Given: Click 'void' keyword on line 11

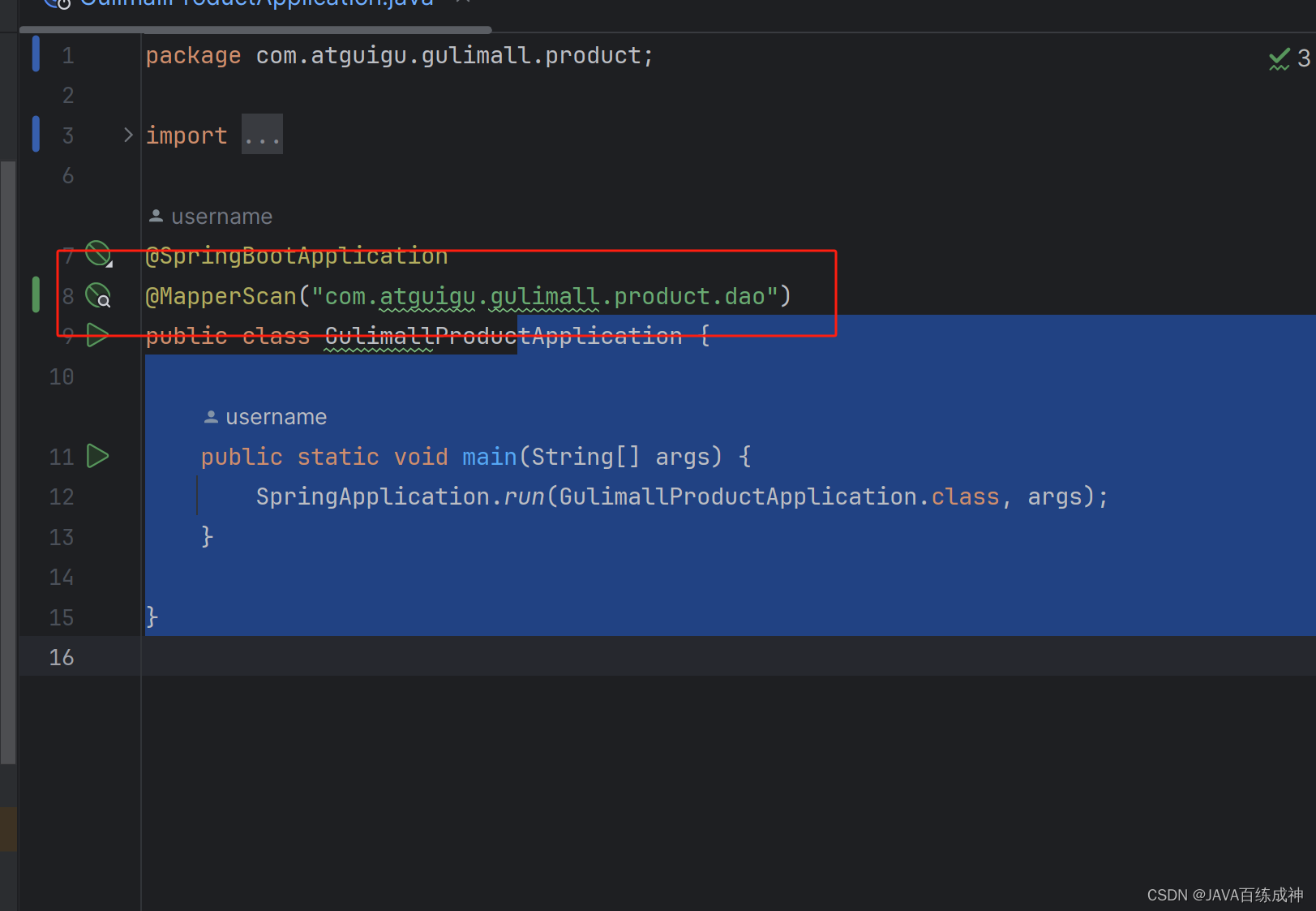Looking at the screenshot, I should 421,457.
